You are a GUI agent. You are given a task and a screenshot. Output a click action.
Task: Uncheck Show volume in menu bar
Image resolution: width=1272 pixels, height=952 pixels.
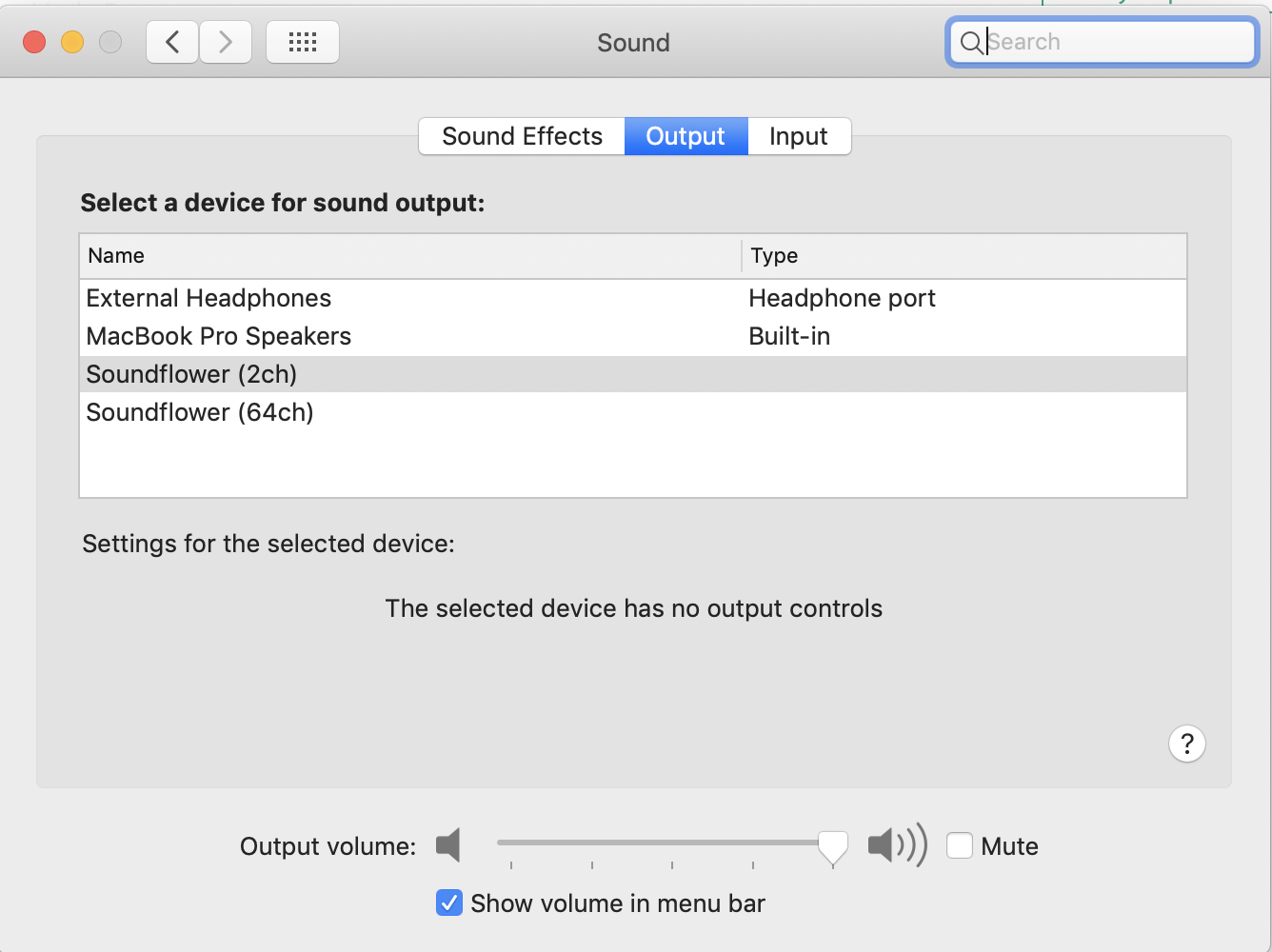(x=449, y=902)
